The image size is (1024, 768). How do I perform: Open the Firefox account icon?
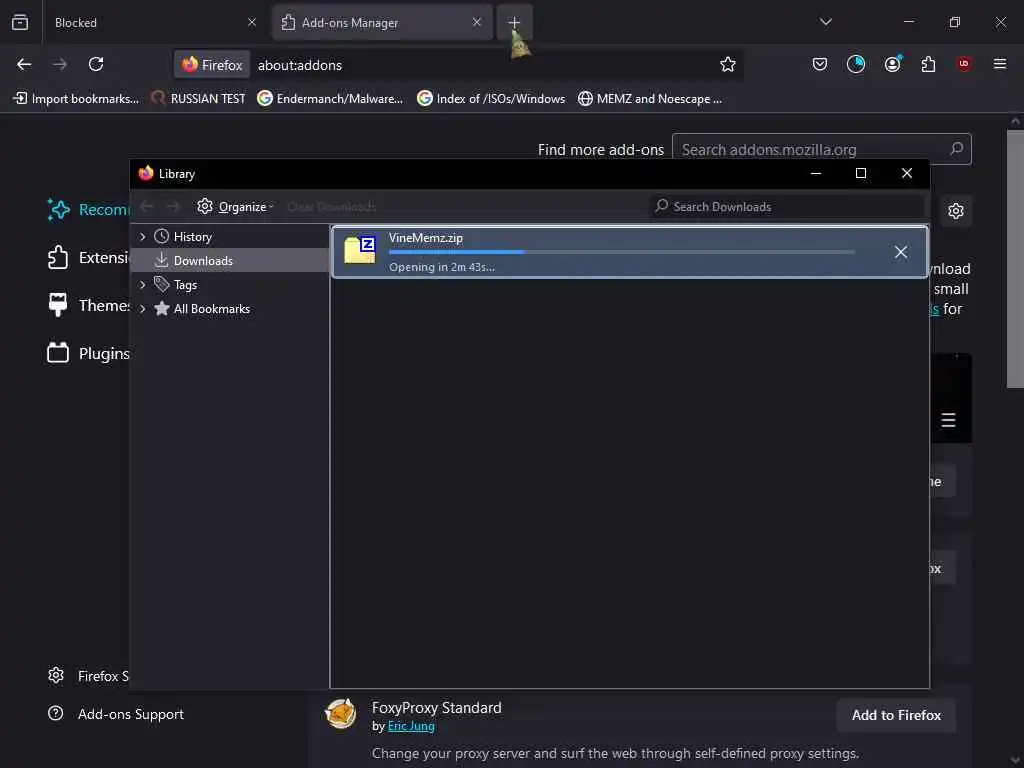(892, 64)
